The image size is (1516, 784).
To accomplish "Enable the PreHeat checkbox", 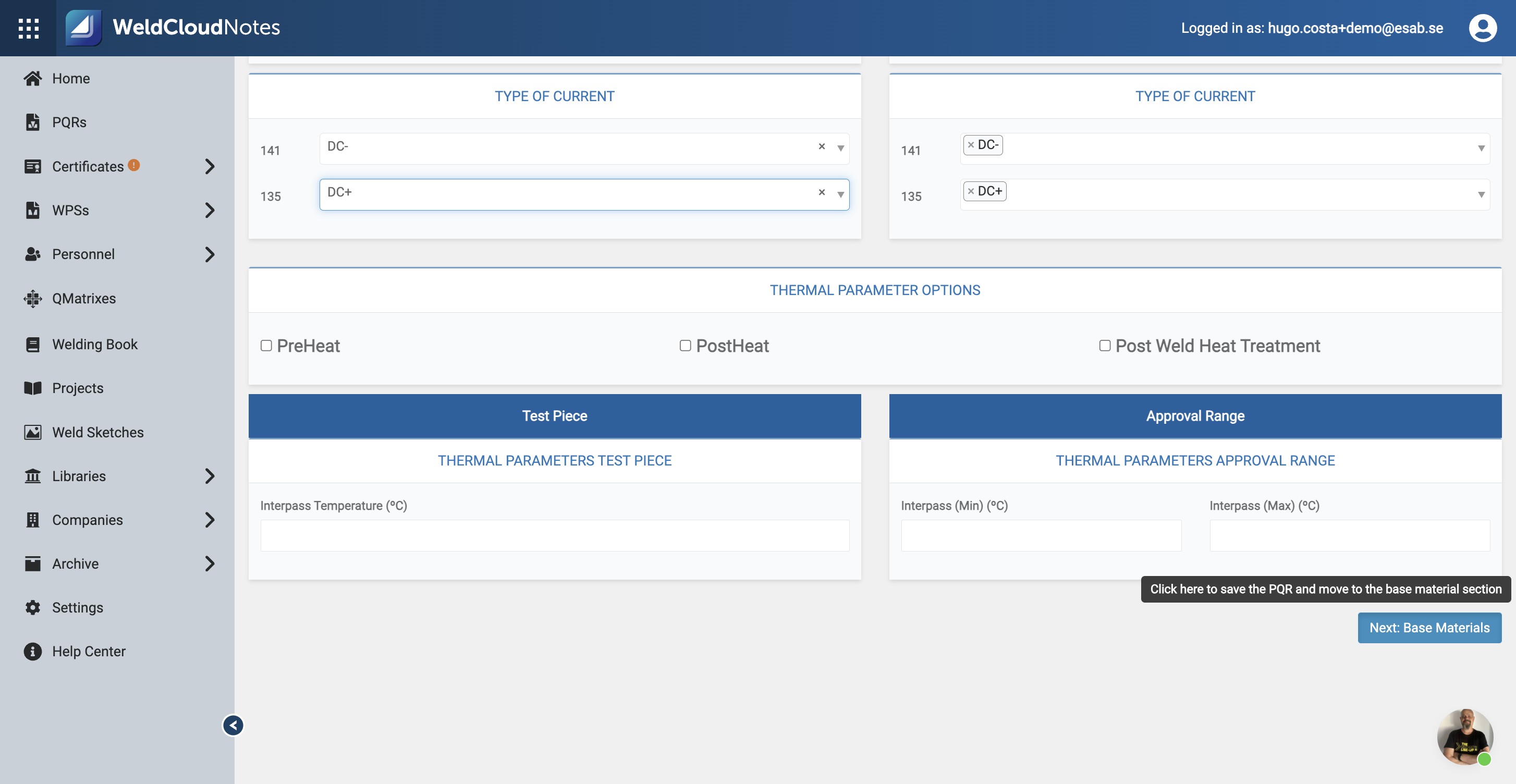I will 266,346.
